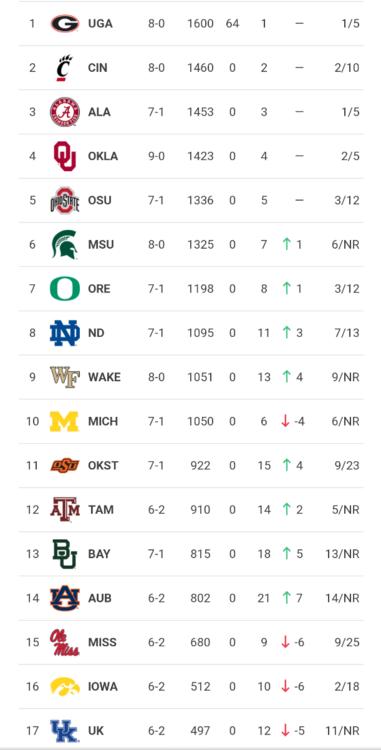Open the Iowa Hawkeyes logo

click(x=65, y=686)
